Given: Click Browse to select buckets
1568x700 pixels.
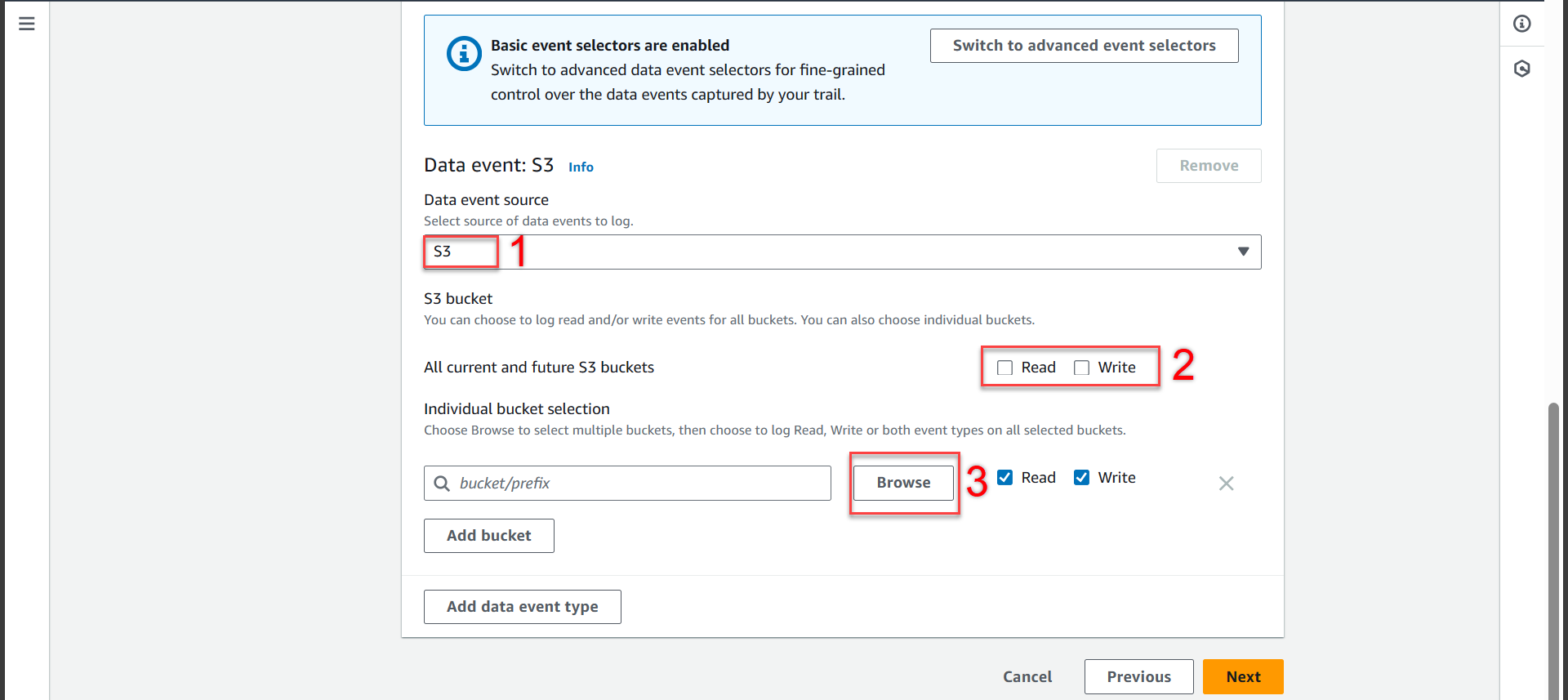Looking at the screenshot, I should [903, 483].
